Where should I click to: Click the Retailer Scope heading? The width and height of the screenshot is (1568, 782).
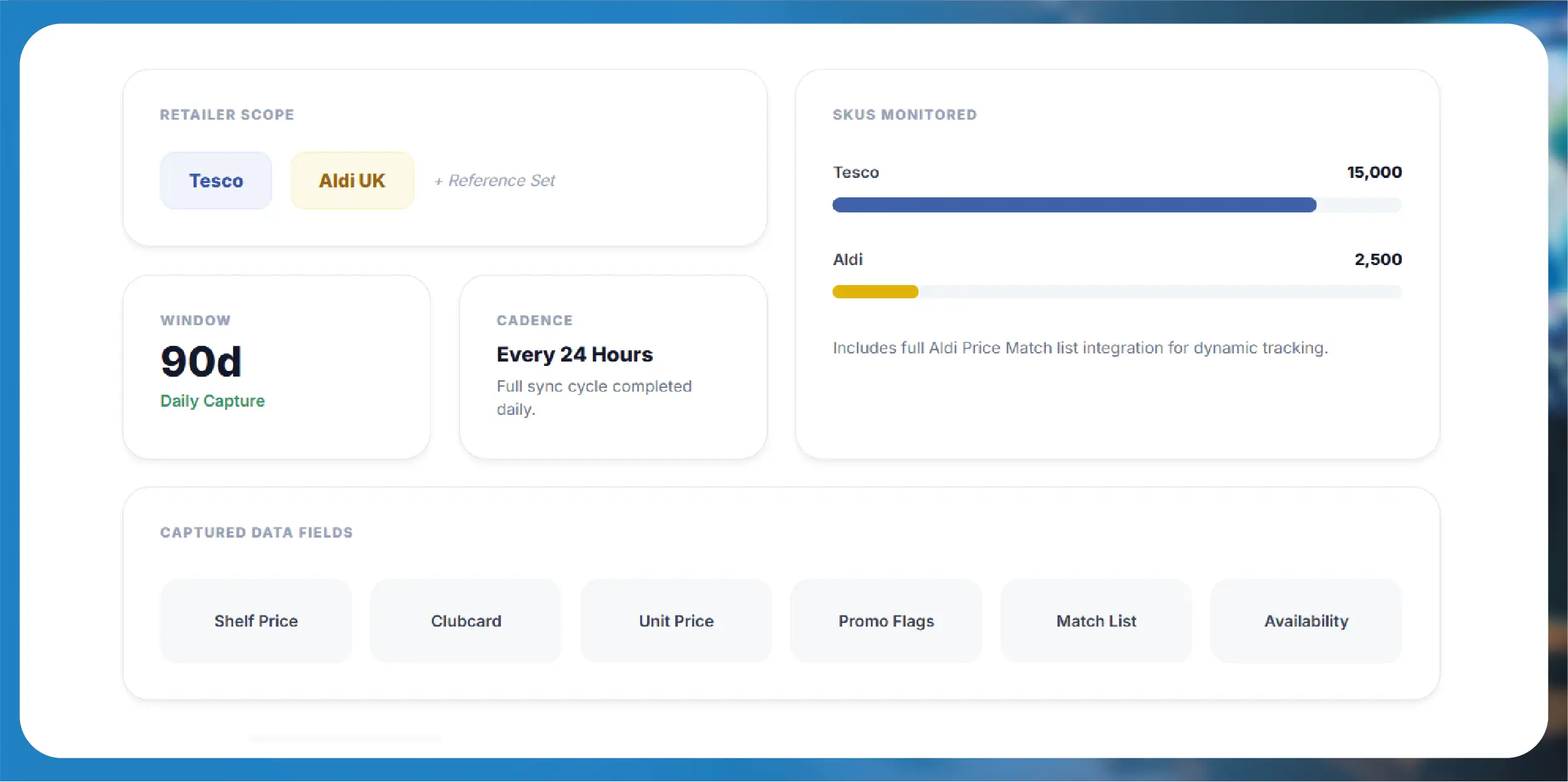coord(227,115)
